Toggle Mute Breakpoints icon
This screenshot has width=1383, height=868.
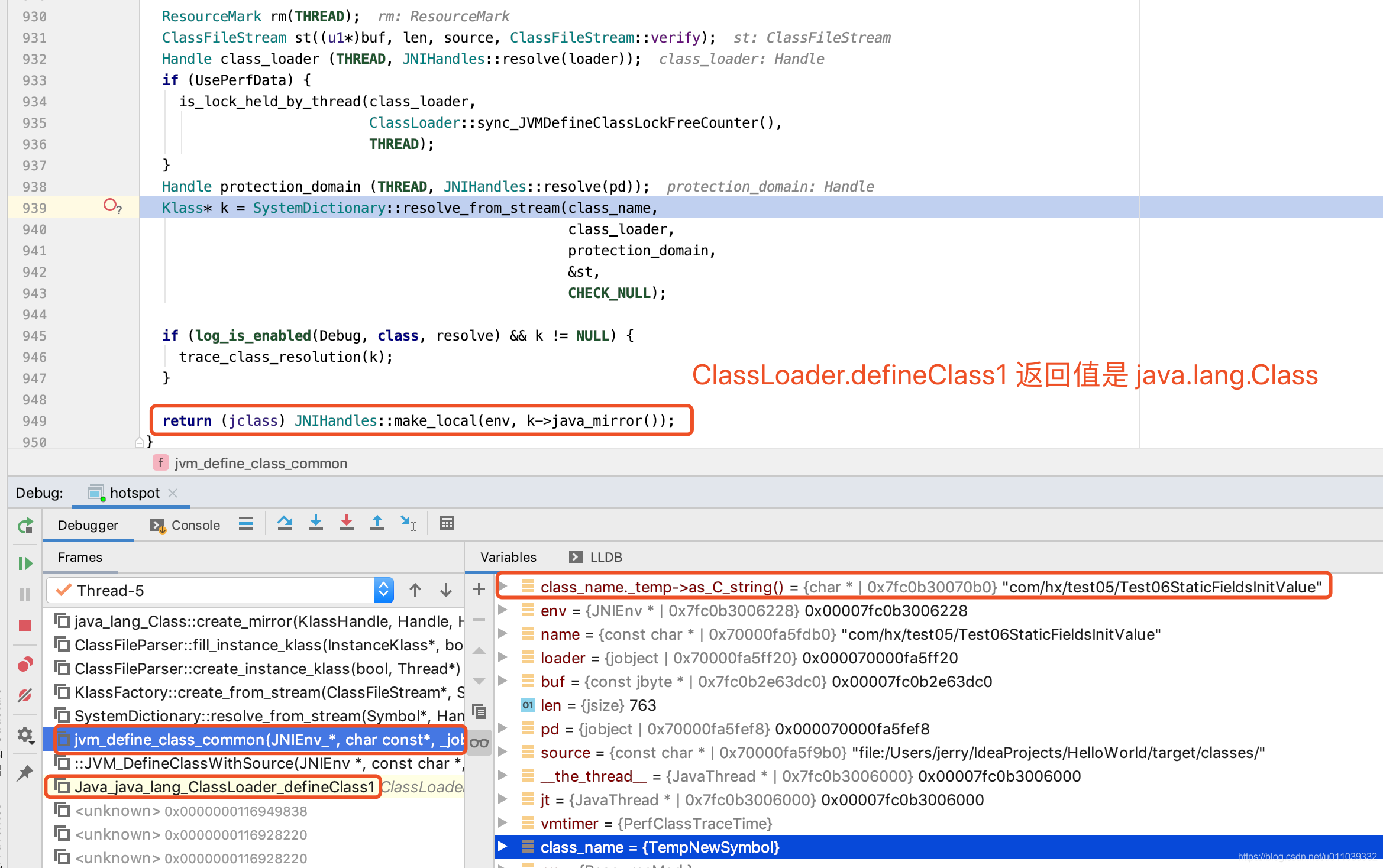tap(25, 695)
